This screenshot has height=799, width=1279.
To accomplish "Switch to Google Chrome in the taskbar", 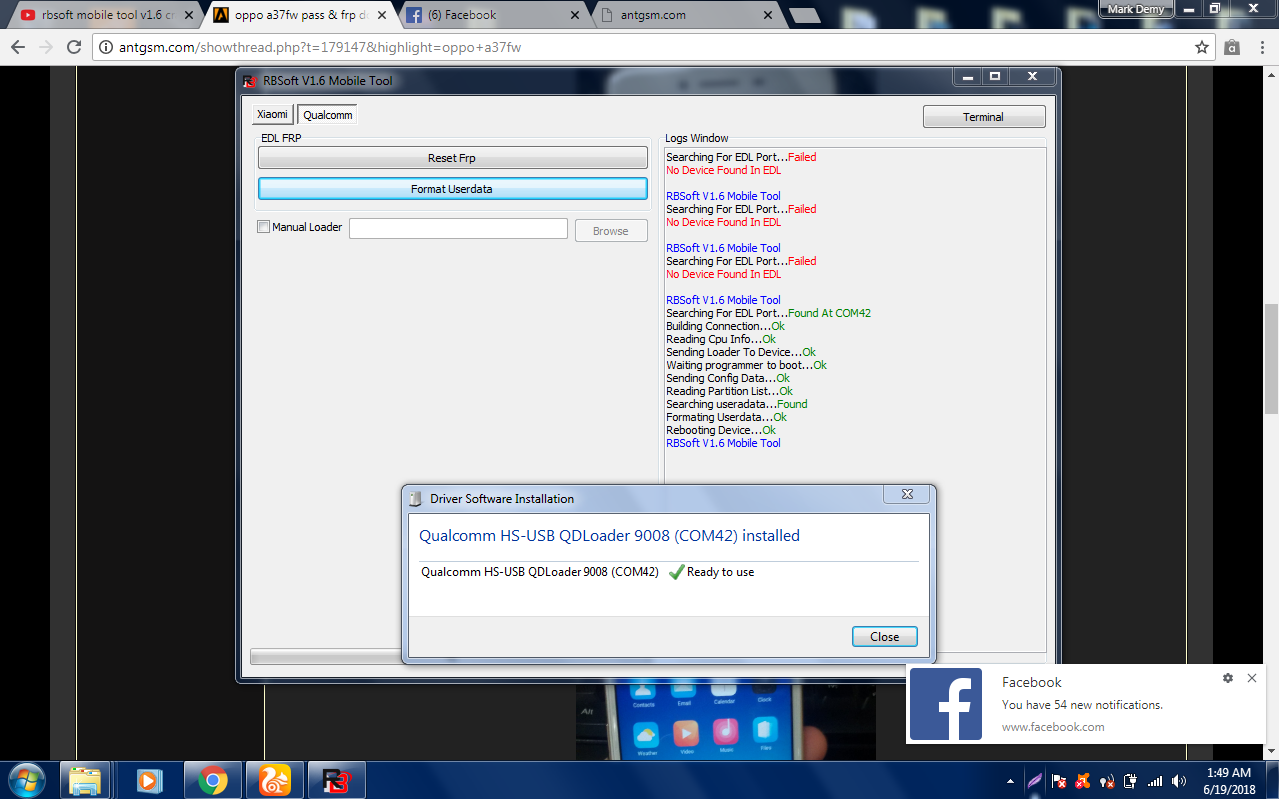I will pyautogui.click(x=212, y=780).
